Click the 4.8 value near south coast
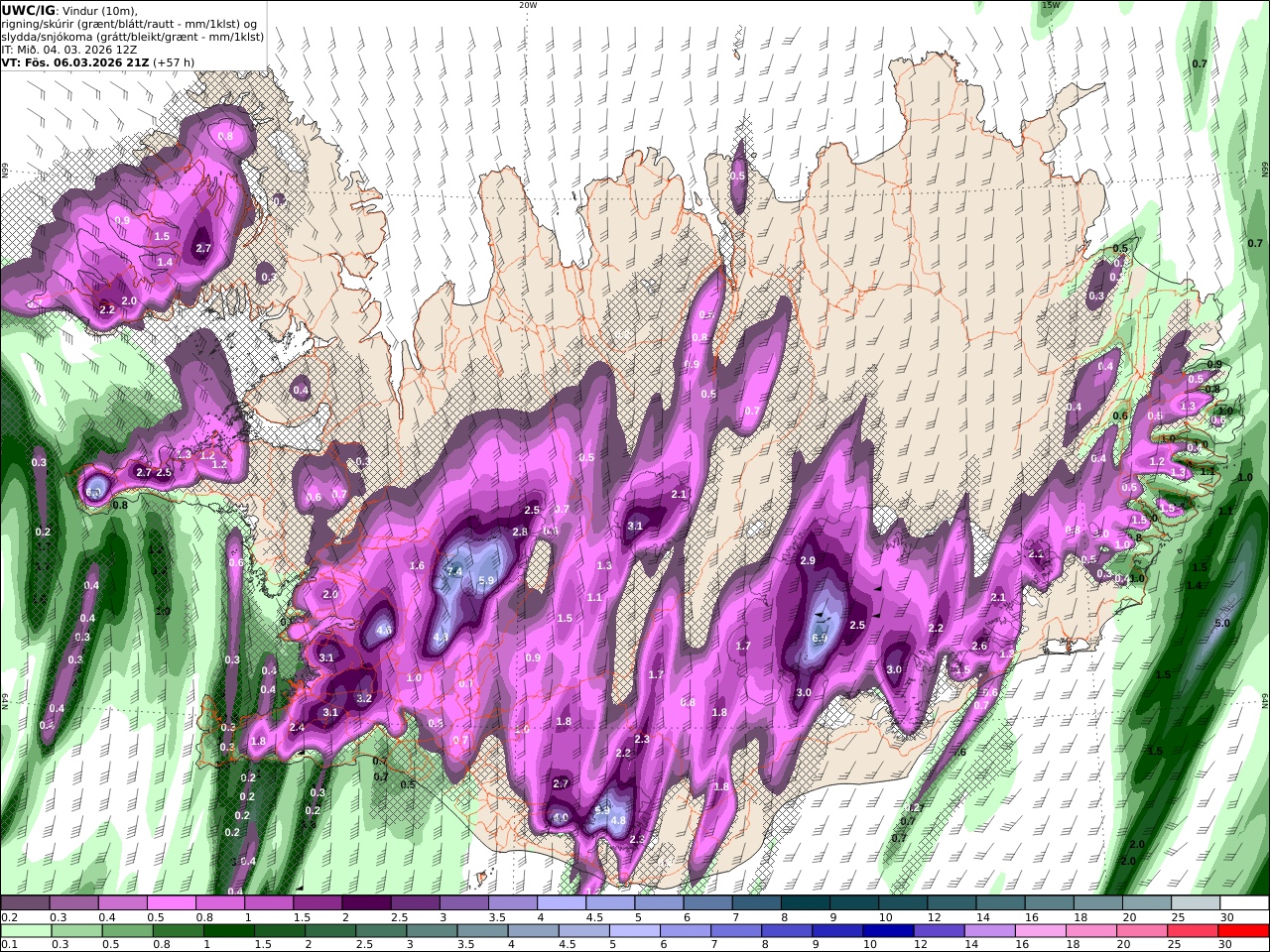The width and height of the screenshot is (1270, 952). point(618,821)
